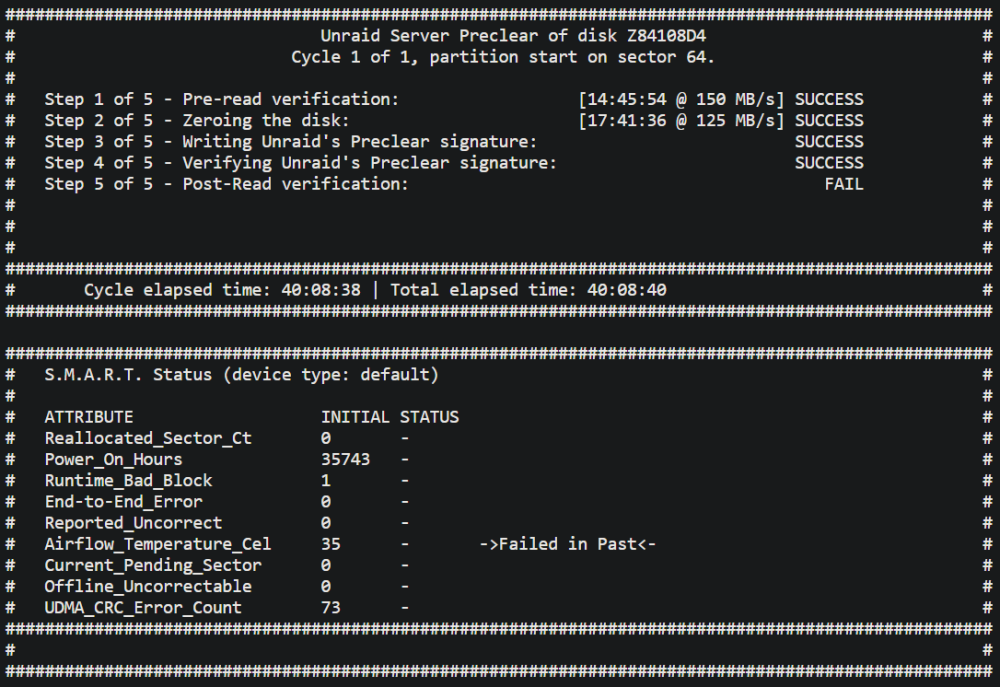Click the Failed in Past warning text
Image resolution: width=1000 pixels, height=687 pixels.
coord(568,544)
